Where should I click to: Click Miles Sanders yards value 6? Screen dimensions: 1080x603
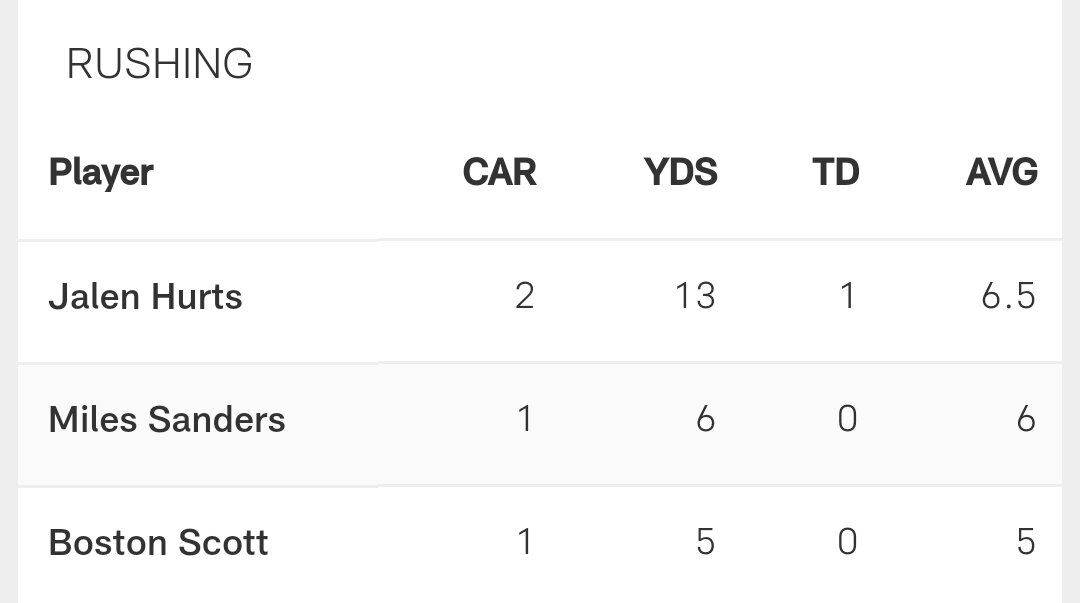(705, 419)
